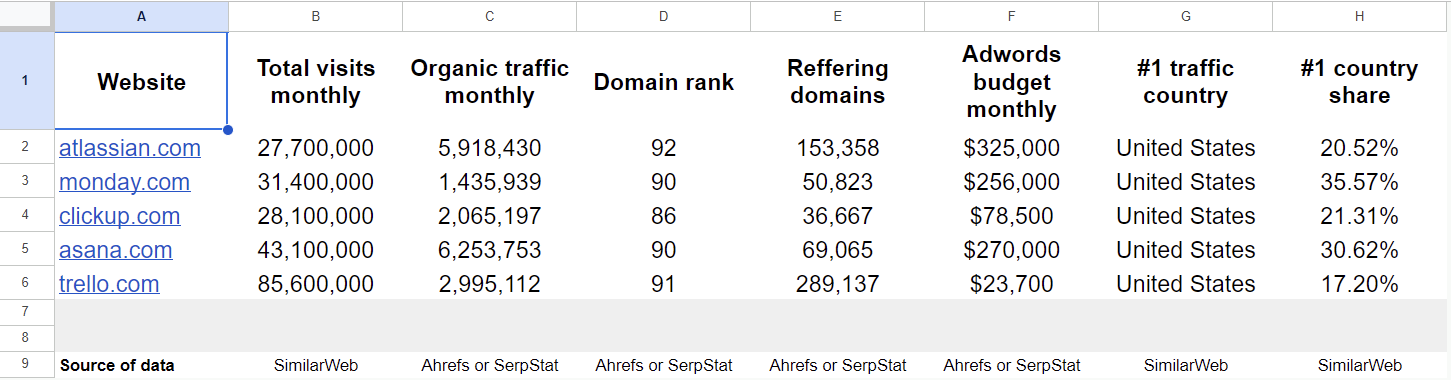Open the monday.com link
This screenshot has height=380, width=1451.
[125, 182]
